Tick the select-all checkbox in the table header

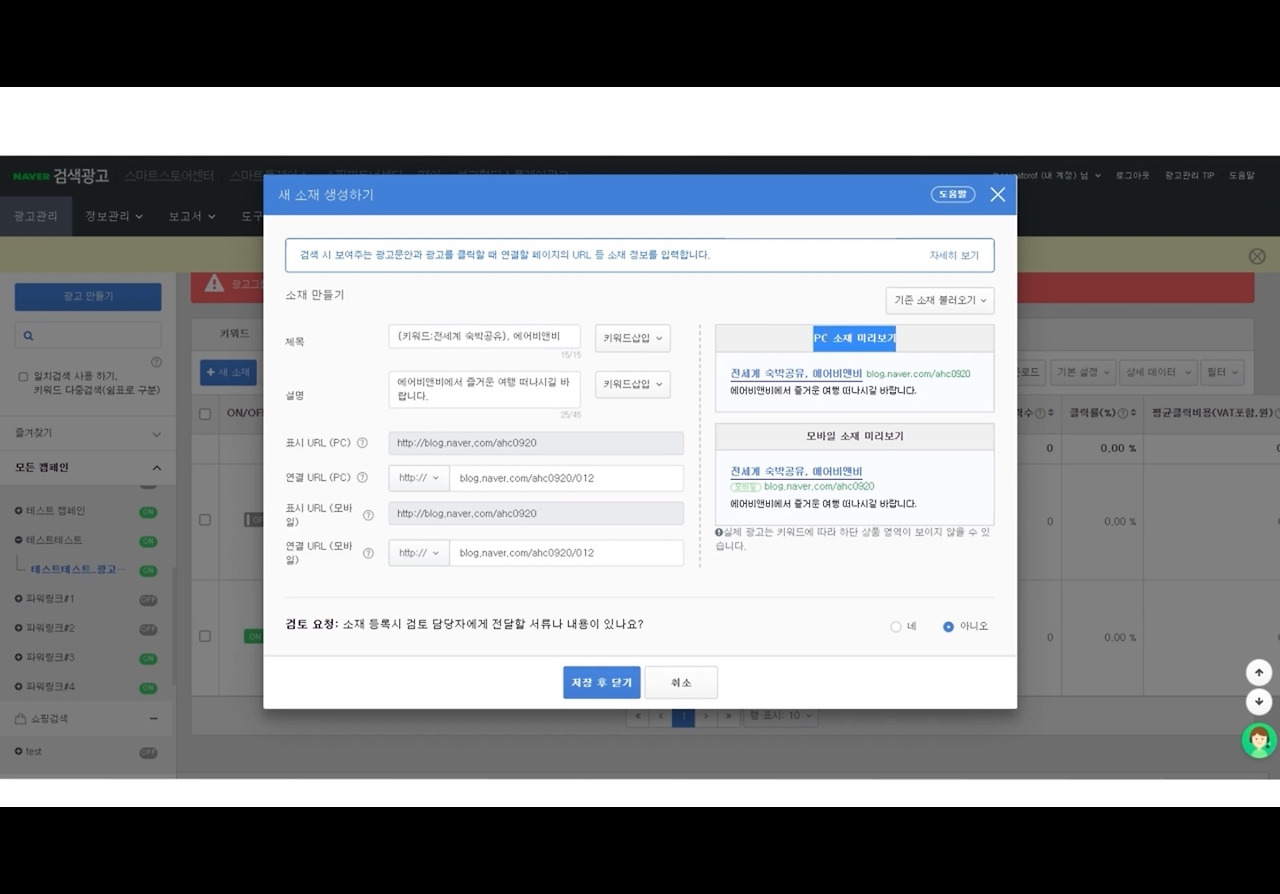pyautogui.click(x=205, y=414)
